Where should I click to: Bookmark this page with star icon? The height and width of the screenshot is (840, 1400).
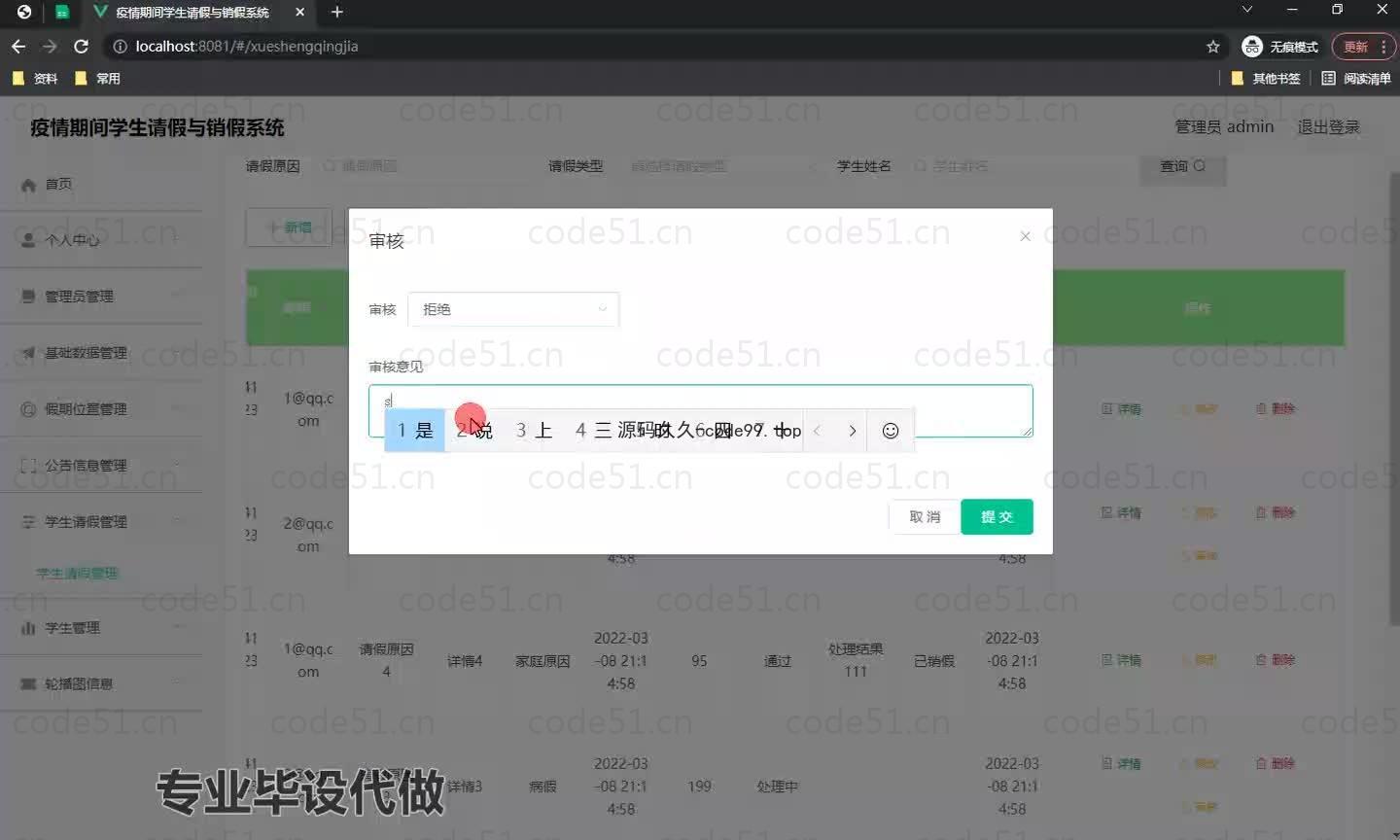(x=1212, y=47)
